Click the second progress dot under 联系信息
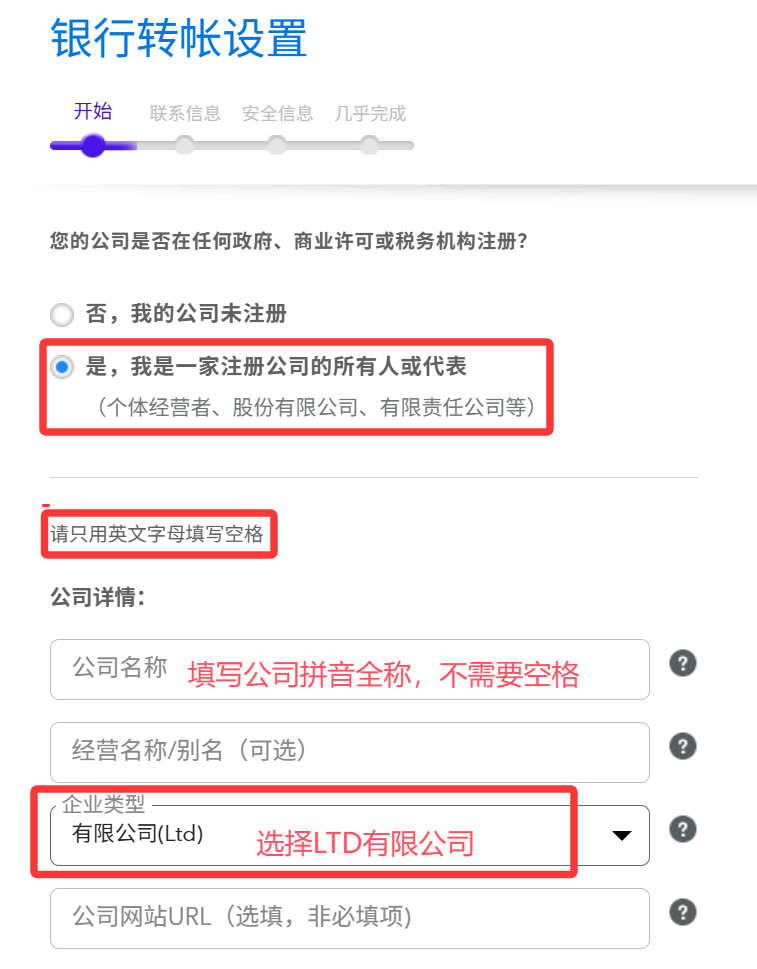This screenshot has height=969, width=757. coord(184,146)
